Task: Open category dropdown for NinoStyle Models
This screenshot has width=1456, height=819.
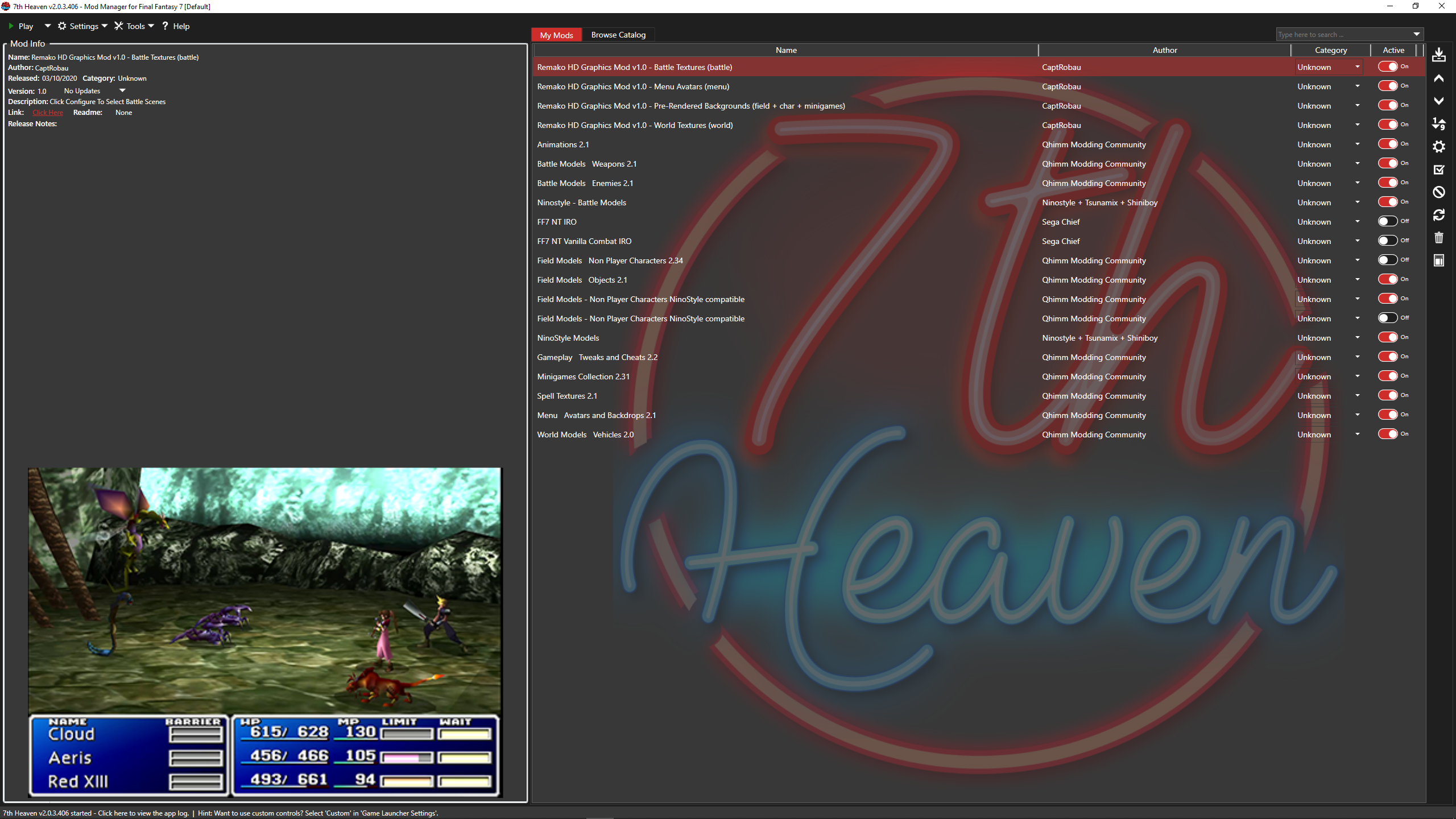Action: click(x=1357, y=338)
